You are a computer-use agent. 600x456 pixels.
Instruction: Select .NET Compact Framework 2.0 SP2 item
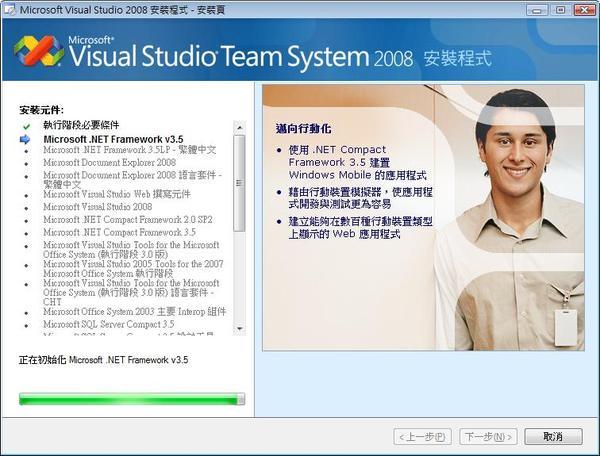coord(128,220)
